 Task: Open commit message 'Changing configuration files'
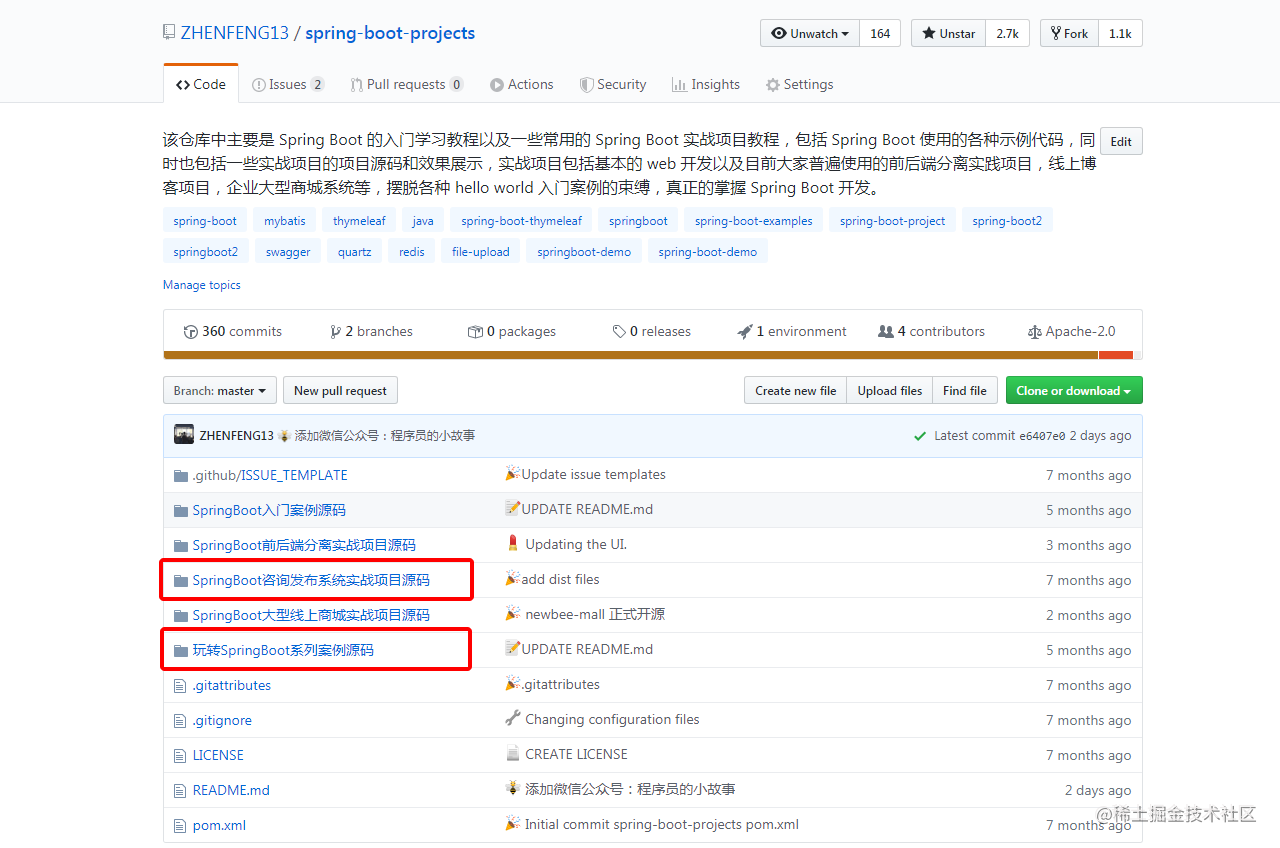612,719
